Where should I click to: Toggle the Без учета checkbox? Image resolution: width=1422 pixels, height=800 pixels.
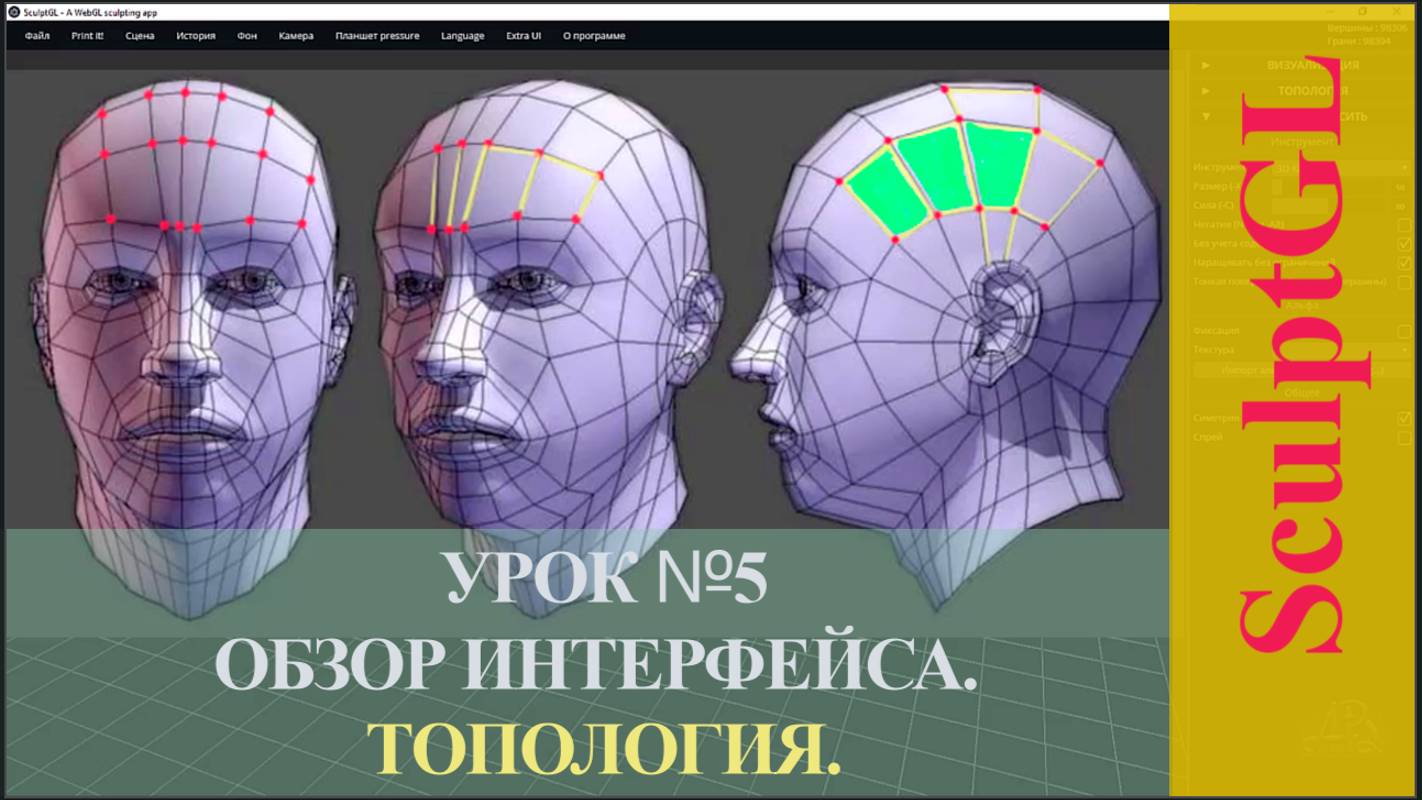click(1404, 244)
